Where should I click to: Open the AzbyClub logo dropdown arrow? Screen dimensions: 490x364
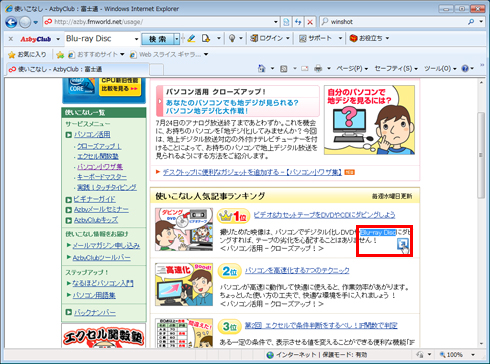58,39
